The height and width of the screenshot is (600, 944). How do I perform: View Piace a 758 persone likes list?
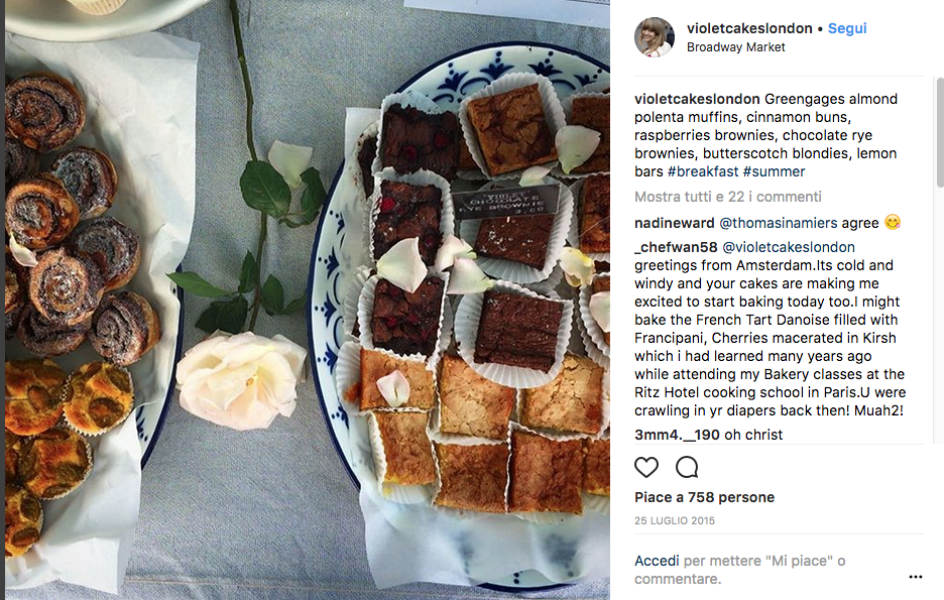[x=704, y=497]
